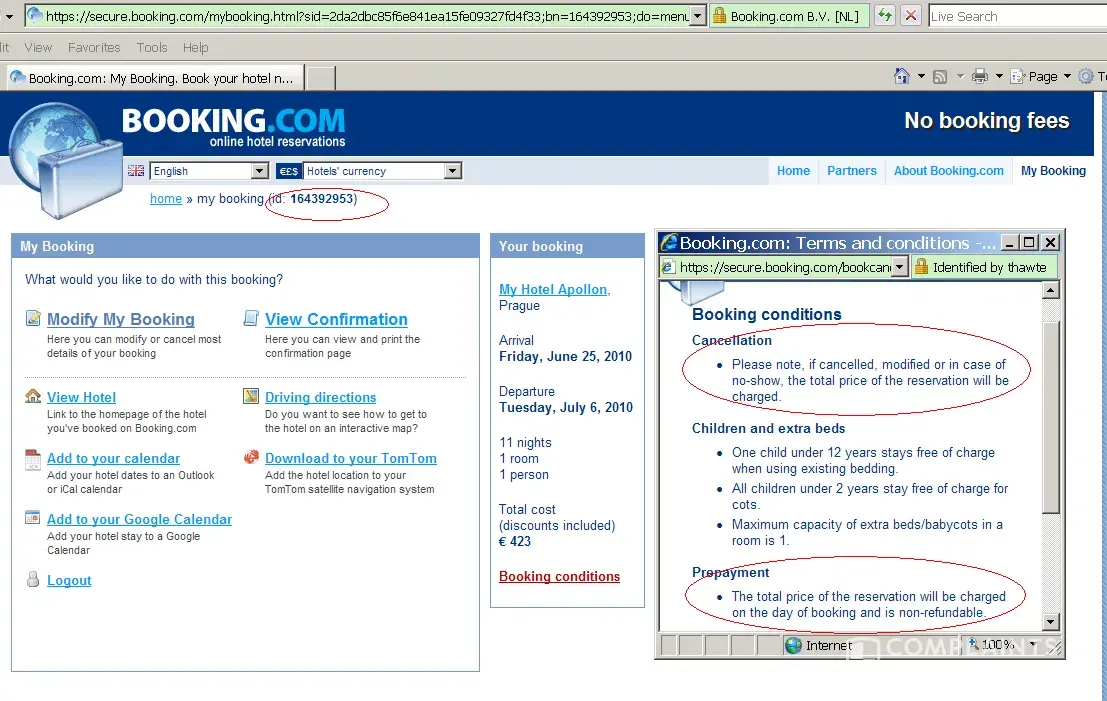This screenshot has width=1107, height=701.
Task: Open the red Booking conditions link
Action: [559, 577]
